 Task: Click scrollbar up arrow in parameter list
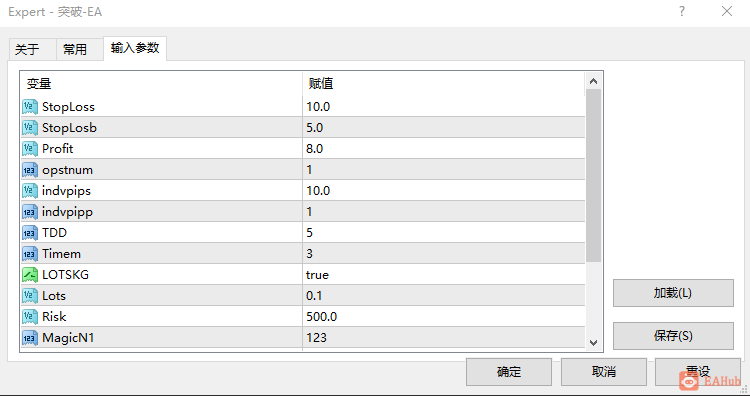tap(594, 81)
